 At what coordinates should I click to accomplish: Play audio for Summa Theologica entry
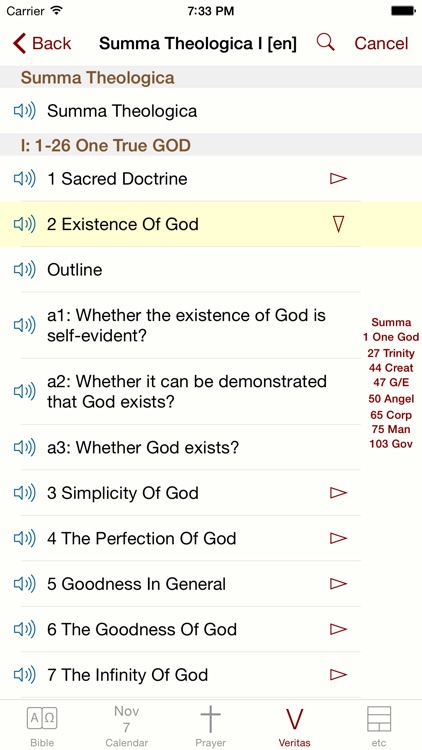pos(24,111)
